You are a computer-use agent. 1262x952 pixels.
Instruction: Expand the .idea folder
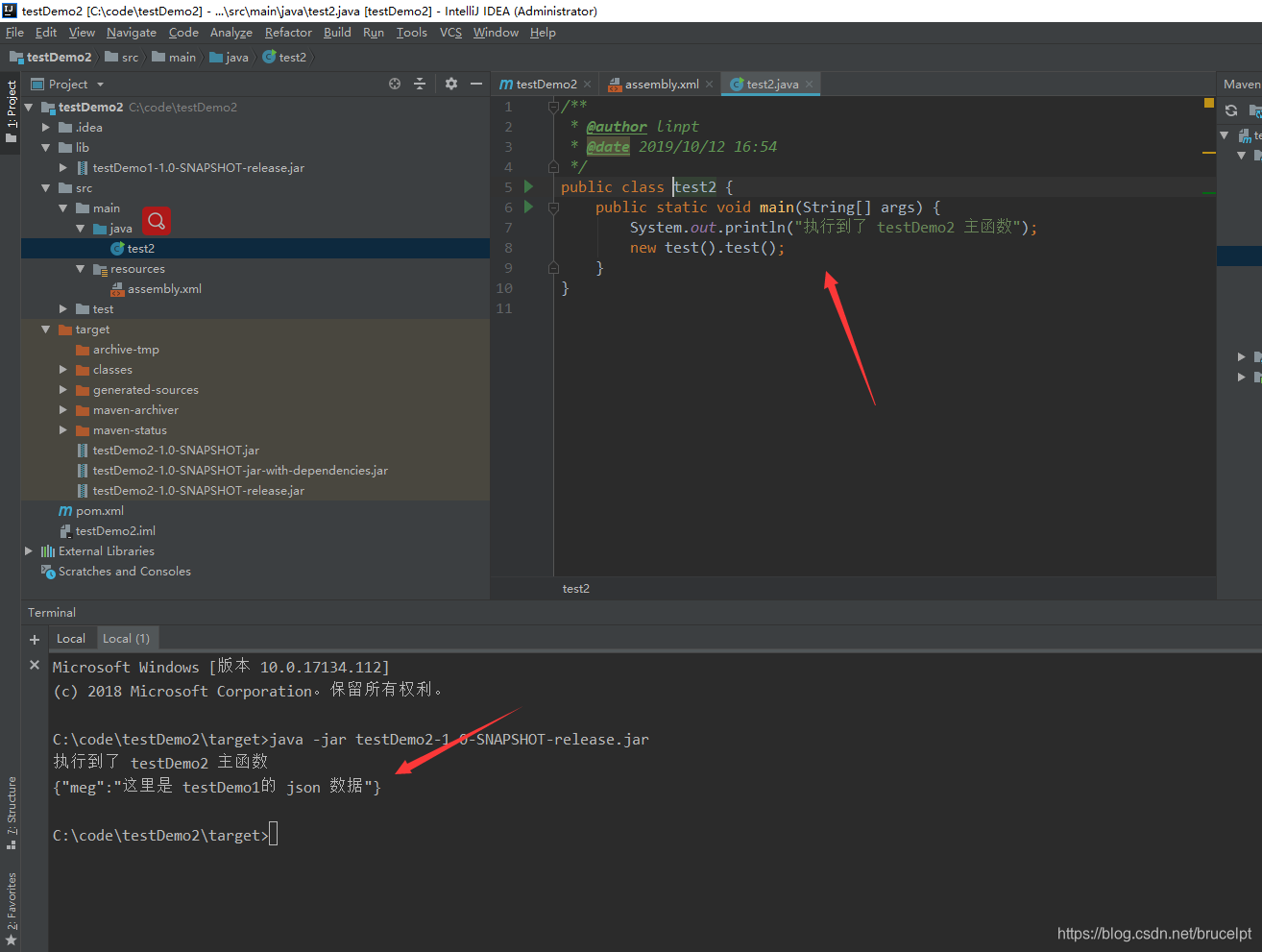tap(46, 128)
